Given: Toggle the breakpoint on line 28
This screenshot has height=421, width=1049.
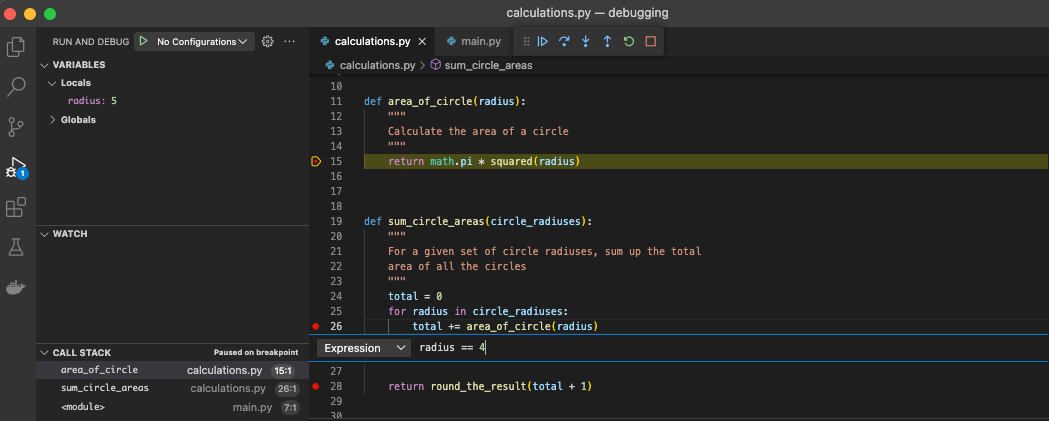Looking at the screenshot, I should click(316, 387).
